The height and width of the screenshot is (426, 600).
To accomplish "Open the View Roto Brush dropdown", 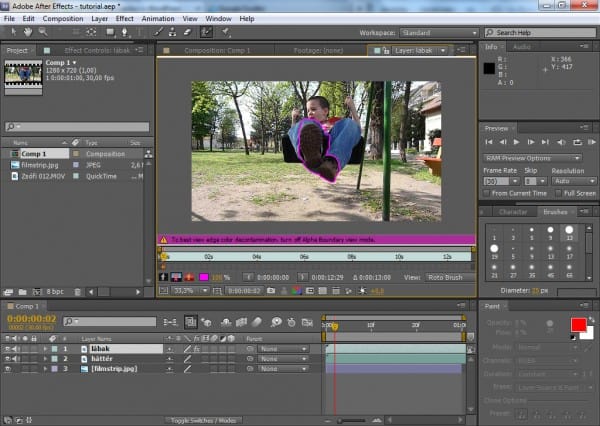I will point(447,276).
